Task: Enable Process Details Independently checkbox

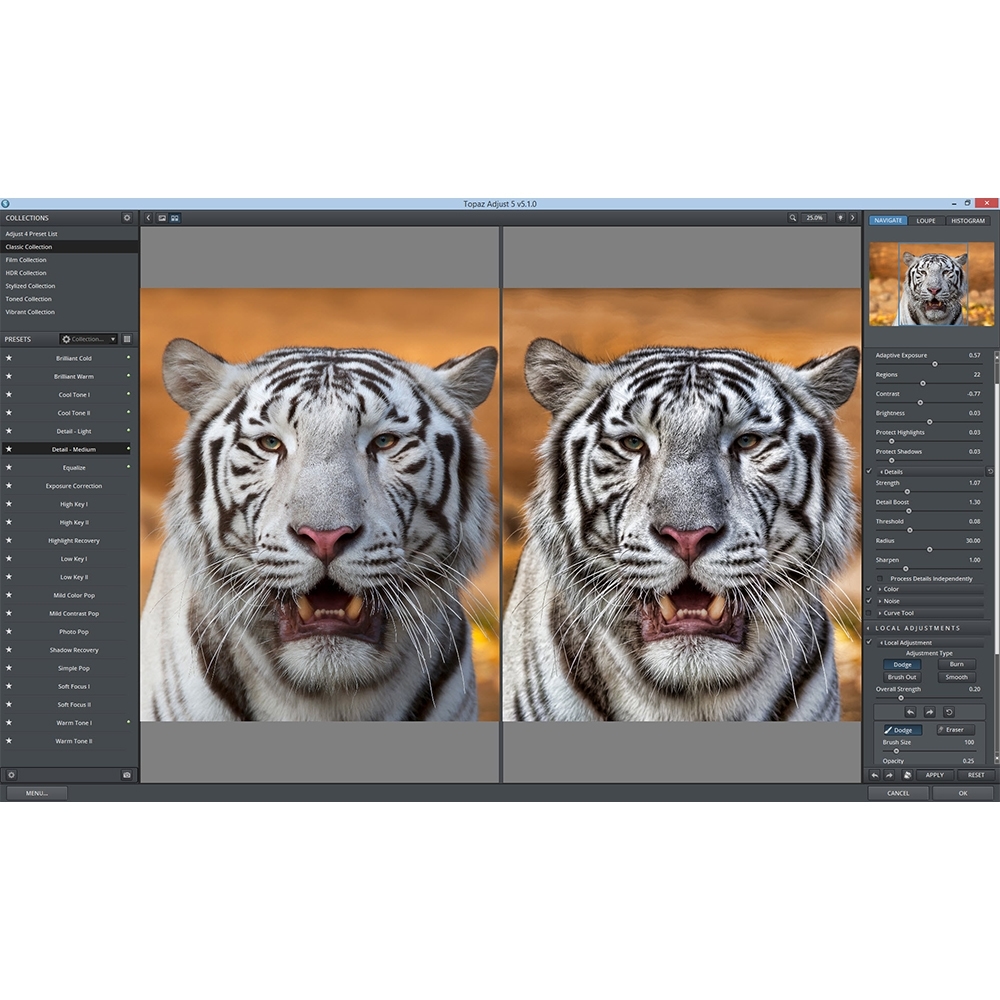Action: [880, 579]
